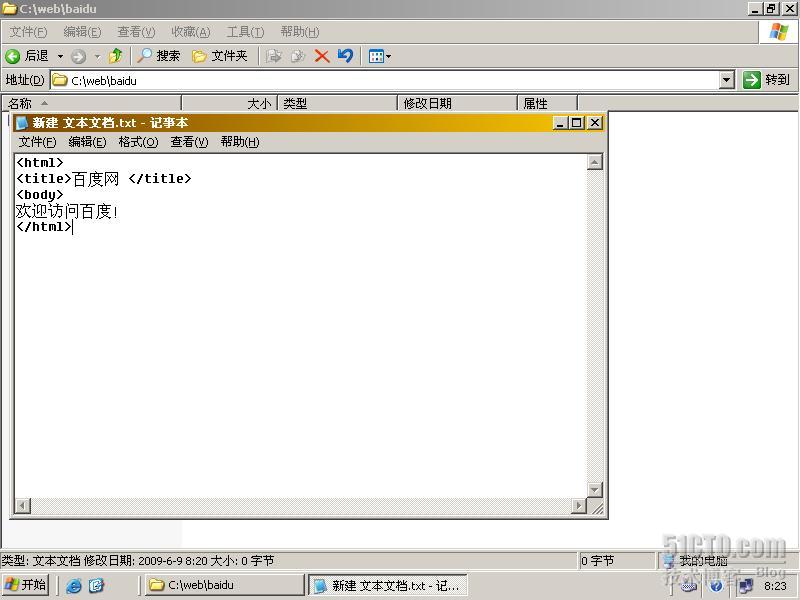Open the Forward button history dropdown arrow
The height and width of the screenshot is (600, 800).
point(97,56)
